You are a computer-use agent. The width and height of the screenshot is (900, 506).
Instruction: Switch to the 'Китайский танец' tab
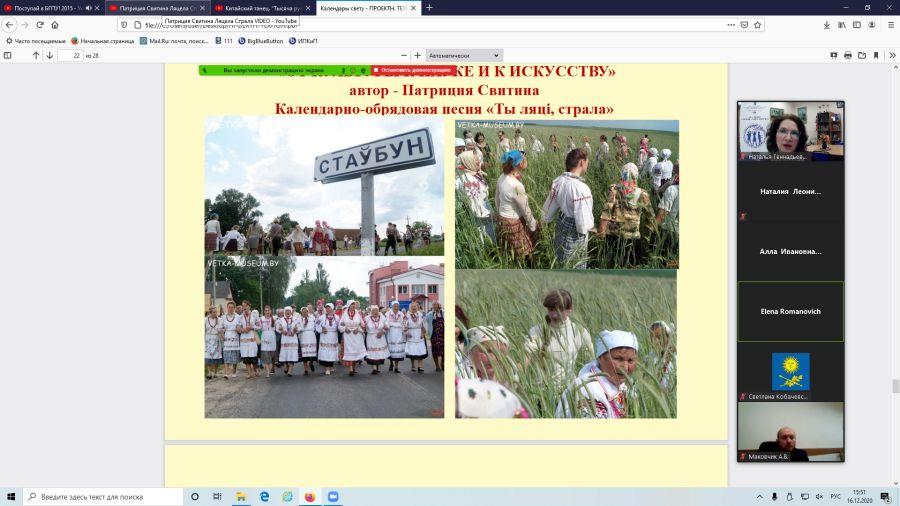(262, 8)
